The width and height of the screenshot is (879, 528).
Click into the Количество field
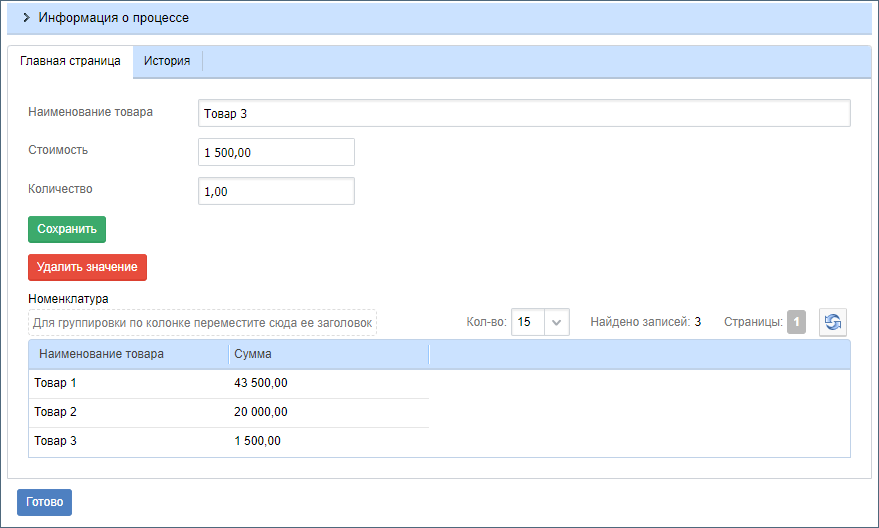point(276,191)
